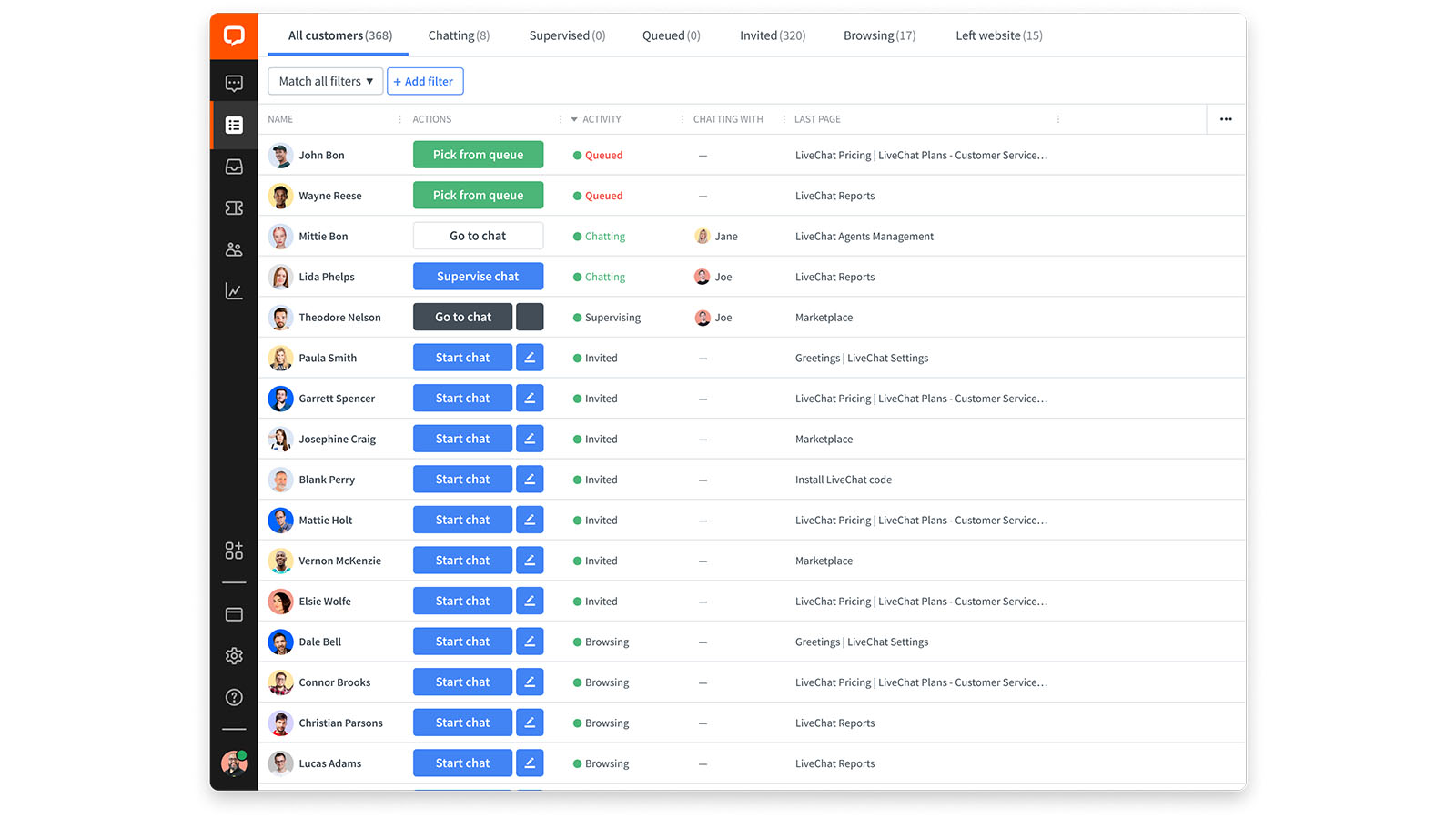Select the All customers tab
This screenshot has height=819, width=1456.
tap(340, 35)
